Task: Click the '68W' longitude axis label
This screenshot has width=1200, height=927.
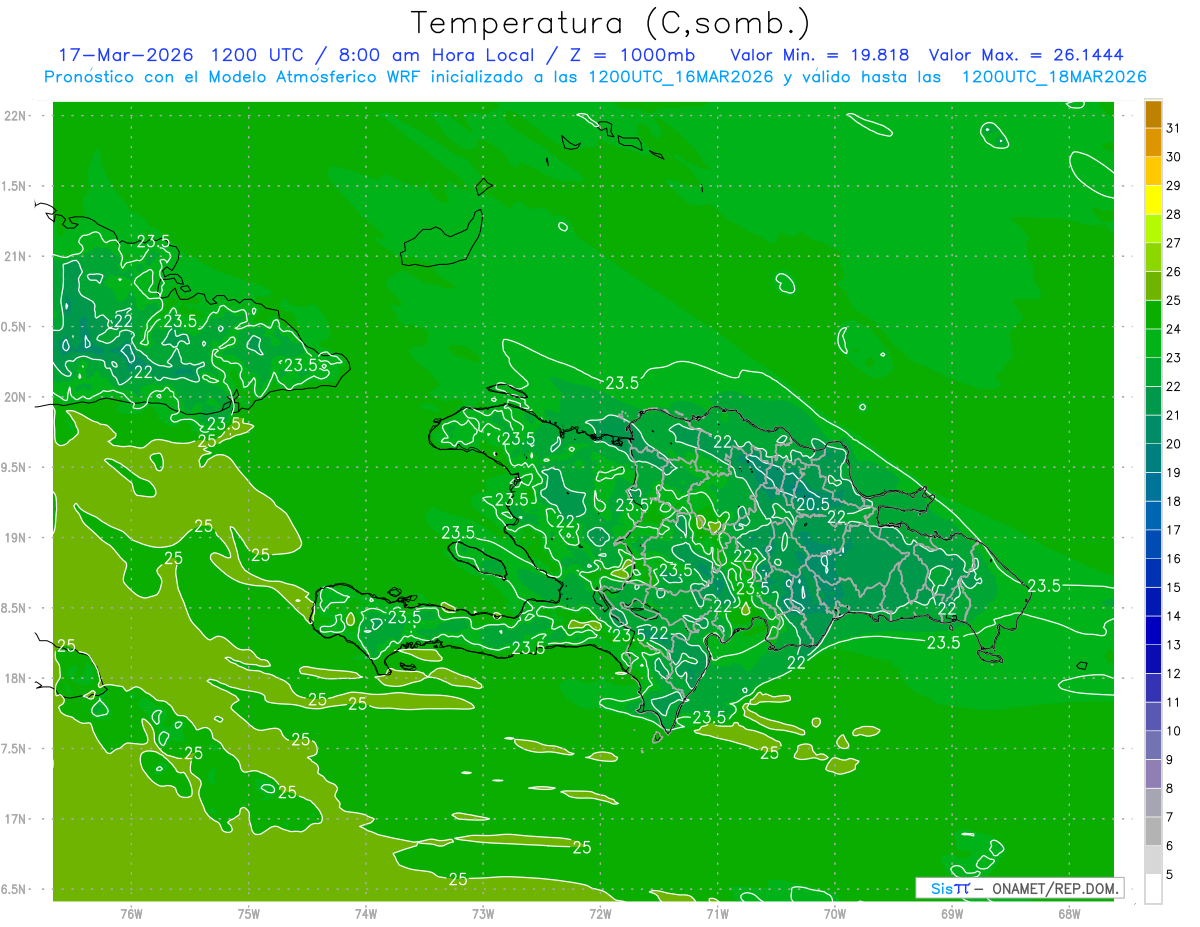Action: tap(1068, 914)
